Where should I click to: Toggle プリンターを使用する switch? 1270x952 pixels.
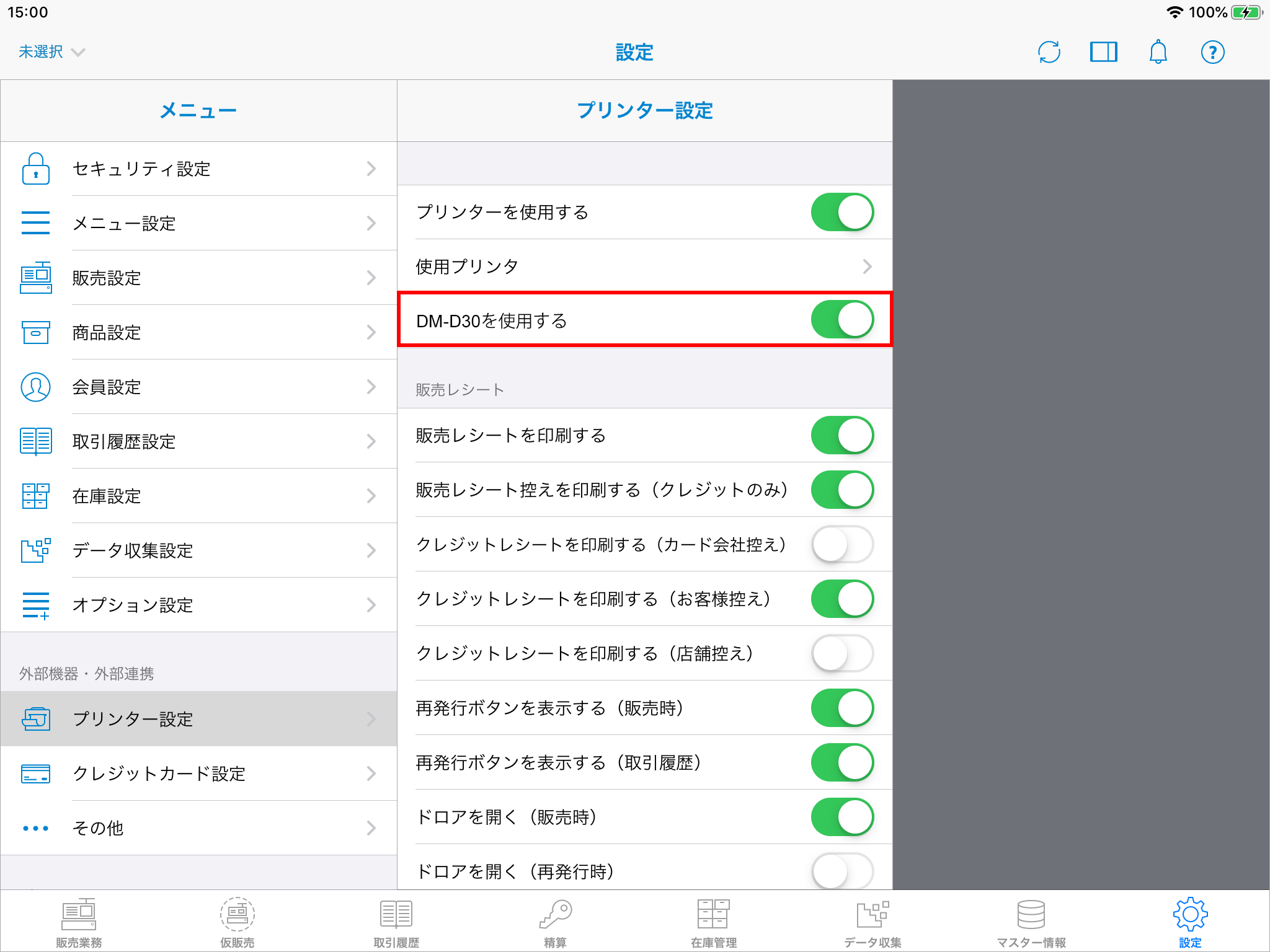pyautogui.click(x=843, y=212)
